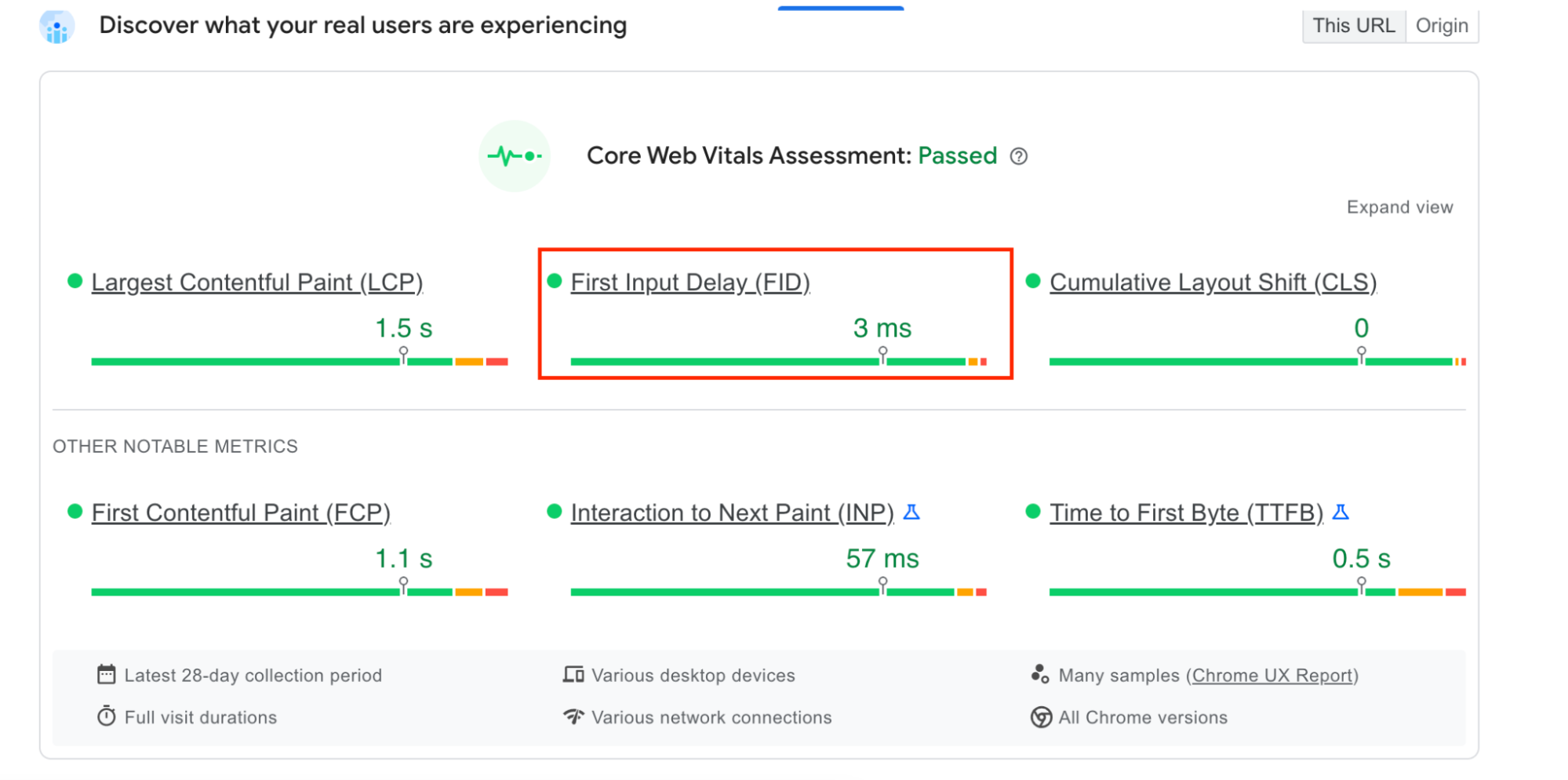This screenshot has width=1568, height=780.
Task: Click the calendar icon for collection period
Action: tap(106, 675)
